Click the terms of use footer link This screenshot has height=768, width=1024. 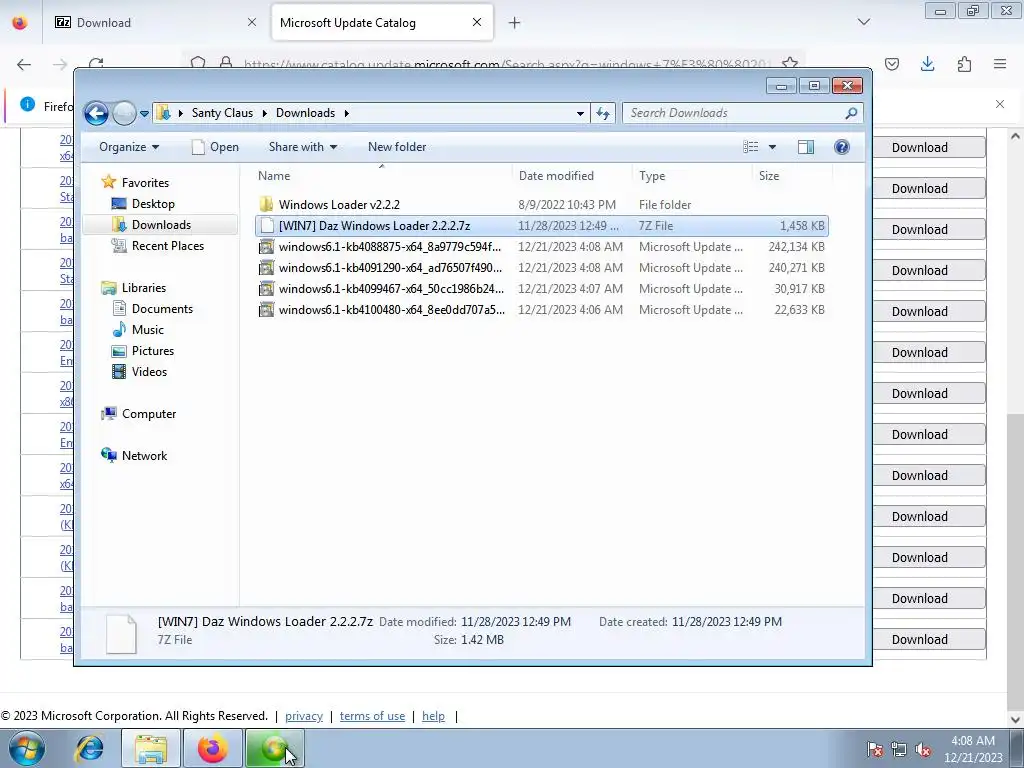tap(372, 716)
